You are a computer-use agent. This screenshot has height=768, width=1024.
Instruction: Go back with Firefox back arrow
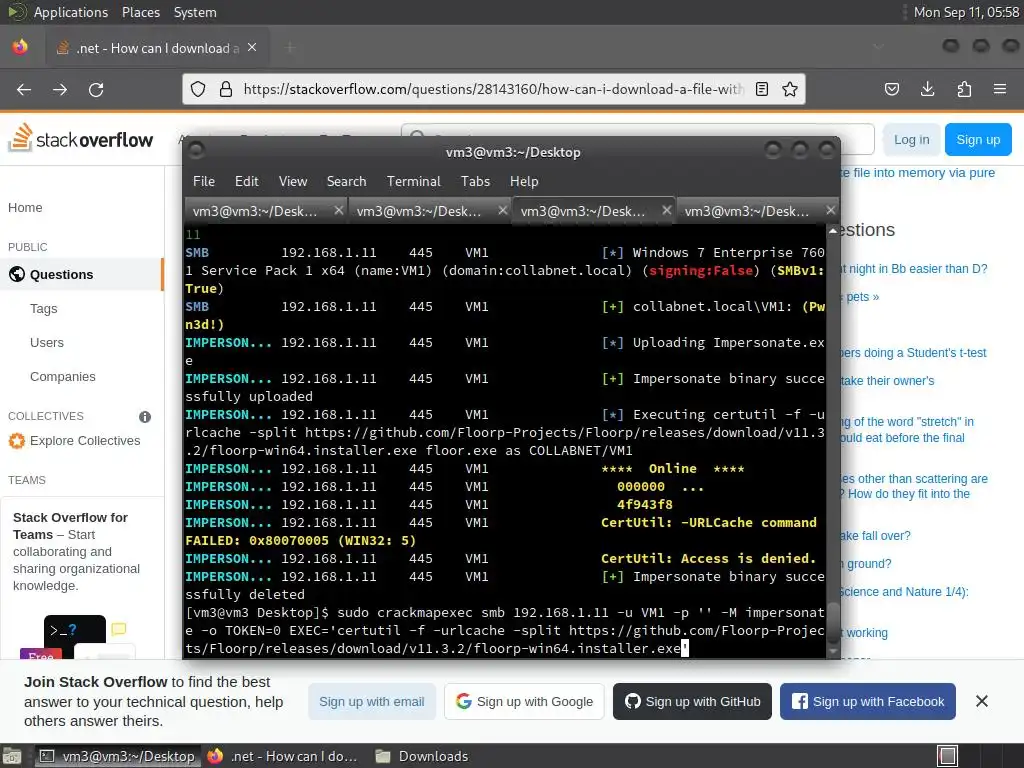[24, 89]
